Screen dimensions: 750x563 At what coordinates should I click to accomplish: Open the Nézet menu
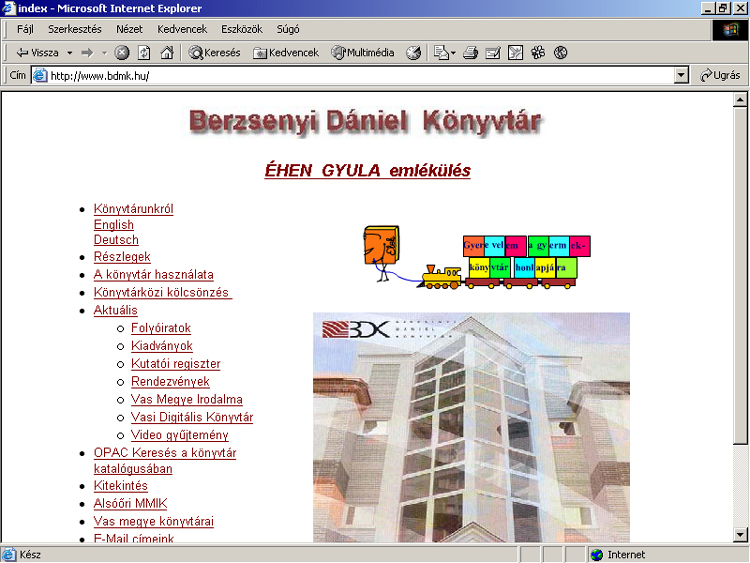(x=129, y=29)
